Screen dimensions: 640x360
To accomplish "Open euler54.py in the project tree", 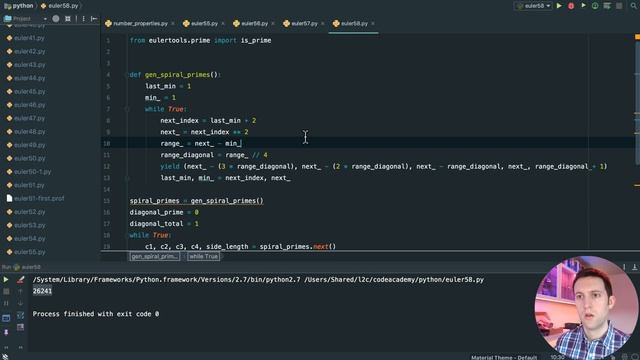I will pyautogui.click(x=26, y=239).
